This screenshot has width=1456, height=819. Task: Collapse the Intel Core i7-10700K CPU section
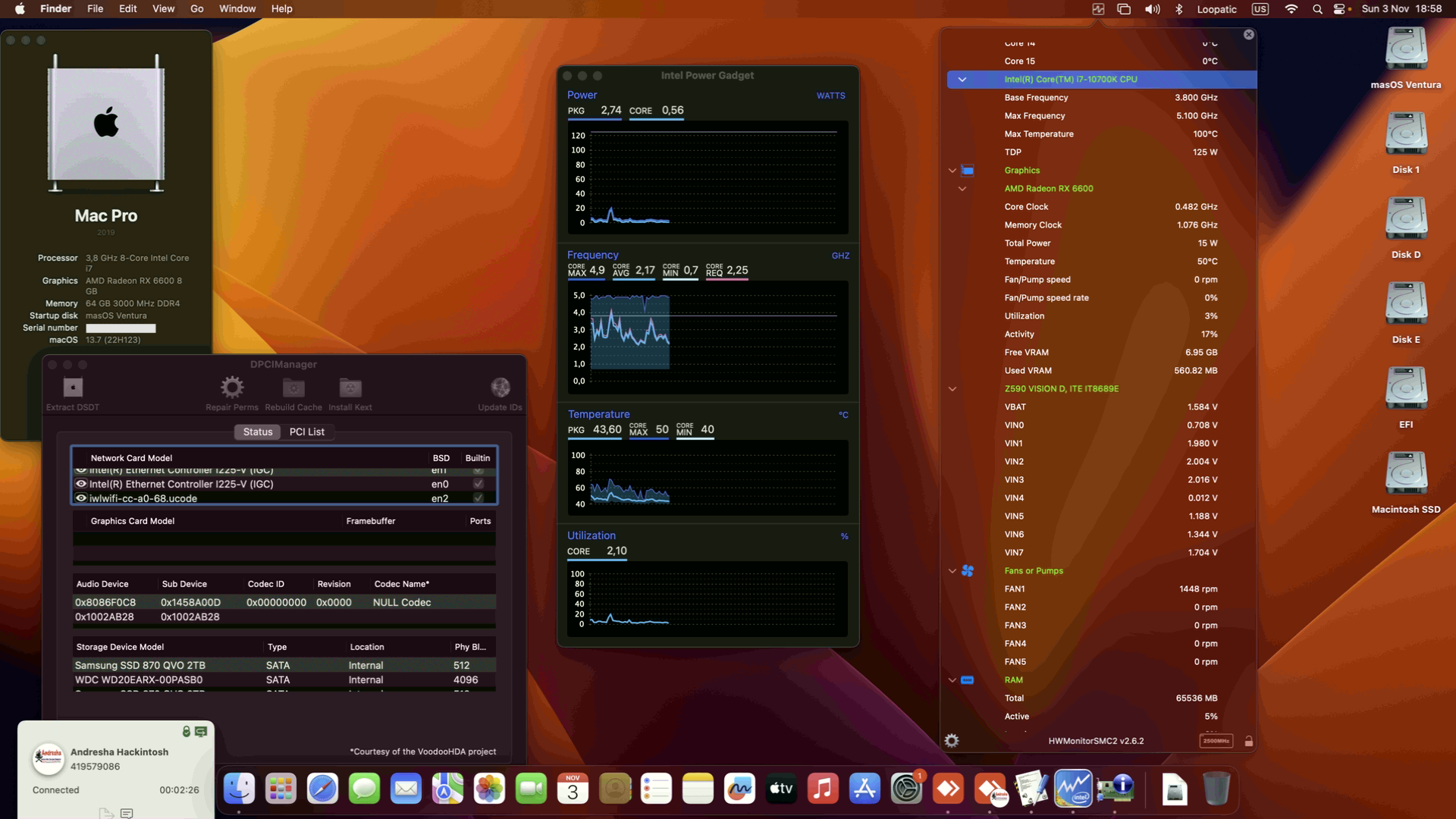tap(962, 79)
